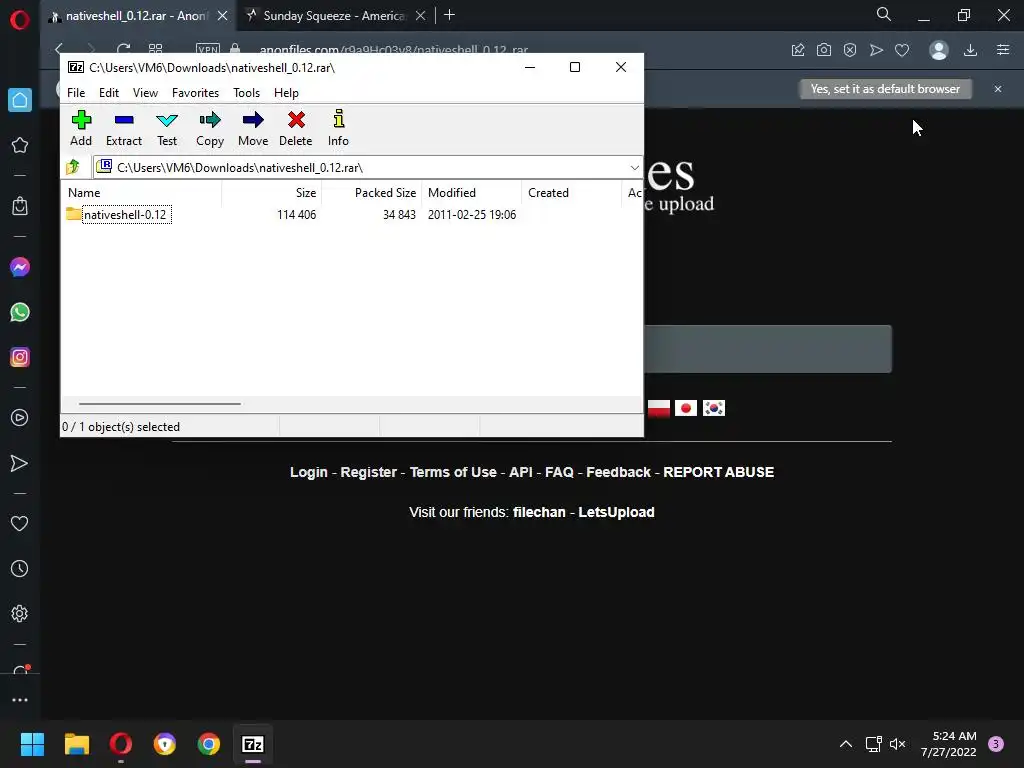Screen dimensions: 1024x768
Task: Open sidebar bookmarks star icon
Action: tap(20, 145)
